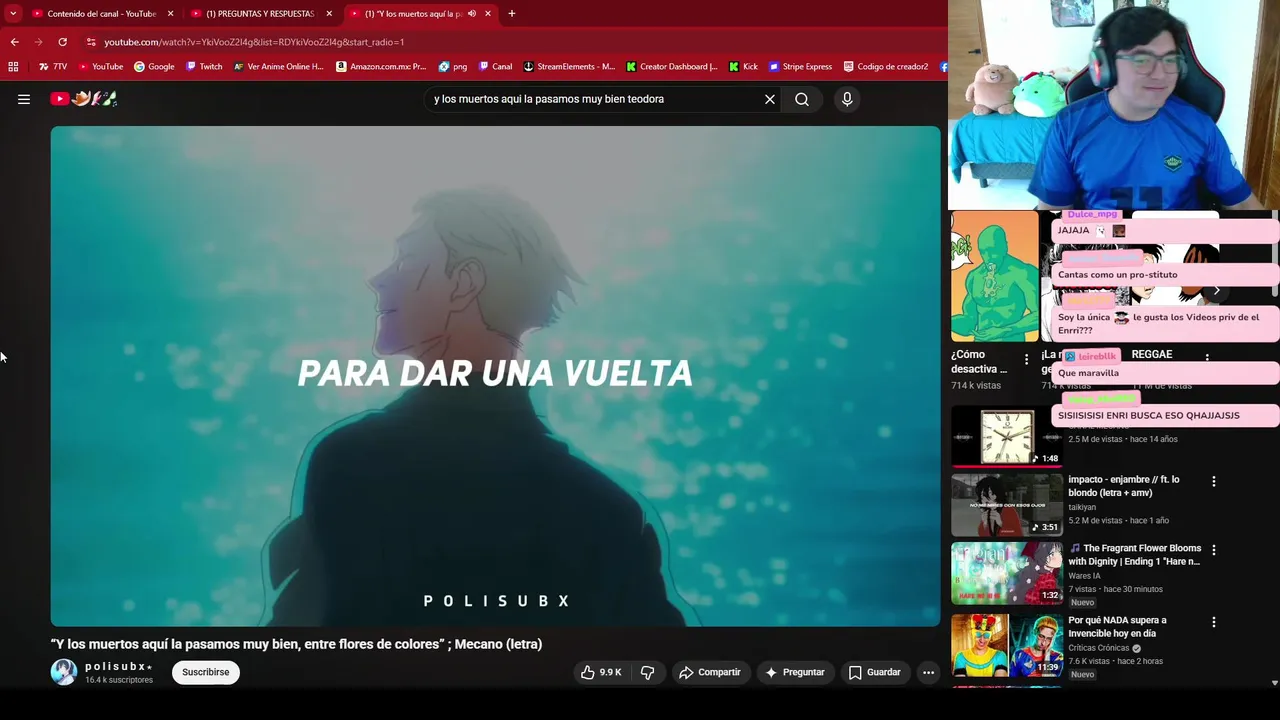
Task: Click the Guardar save button
Action: click(x=875, y=672)
